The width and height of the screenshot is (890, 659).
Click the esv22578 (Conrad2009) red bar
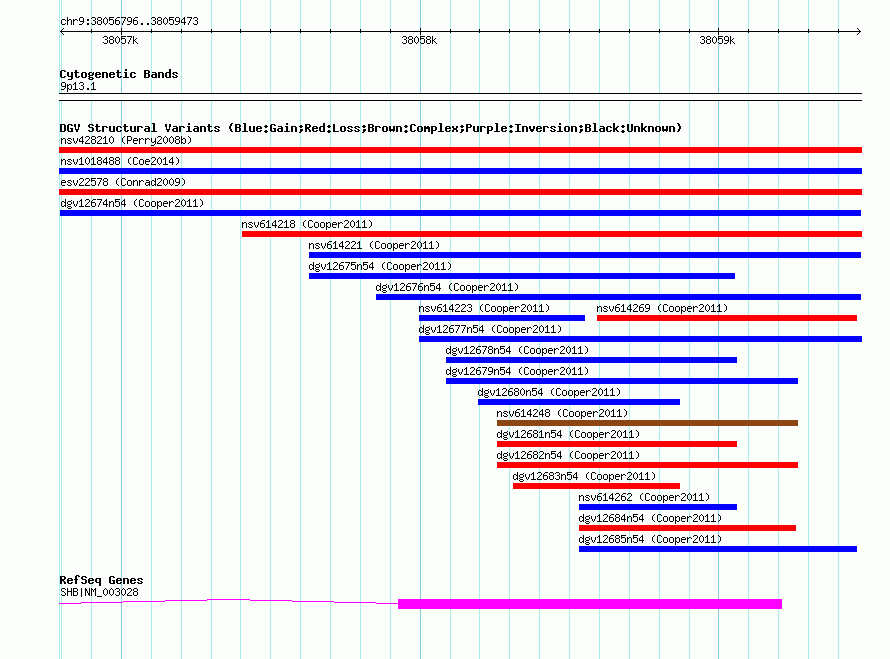(460, 192)
